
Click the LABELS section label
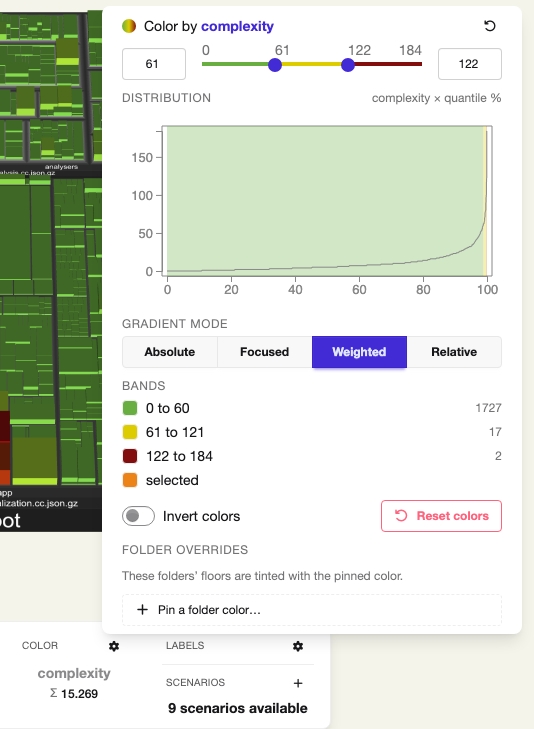[x=185, y=646]
